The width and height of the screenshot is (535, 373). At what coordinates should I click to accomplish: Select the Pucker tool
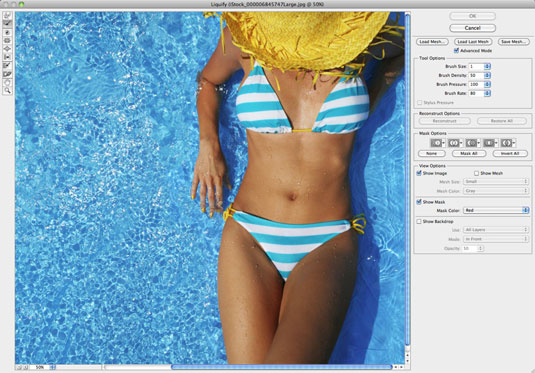pos(7,41)
